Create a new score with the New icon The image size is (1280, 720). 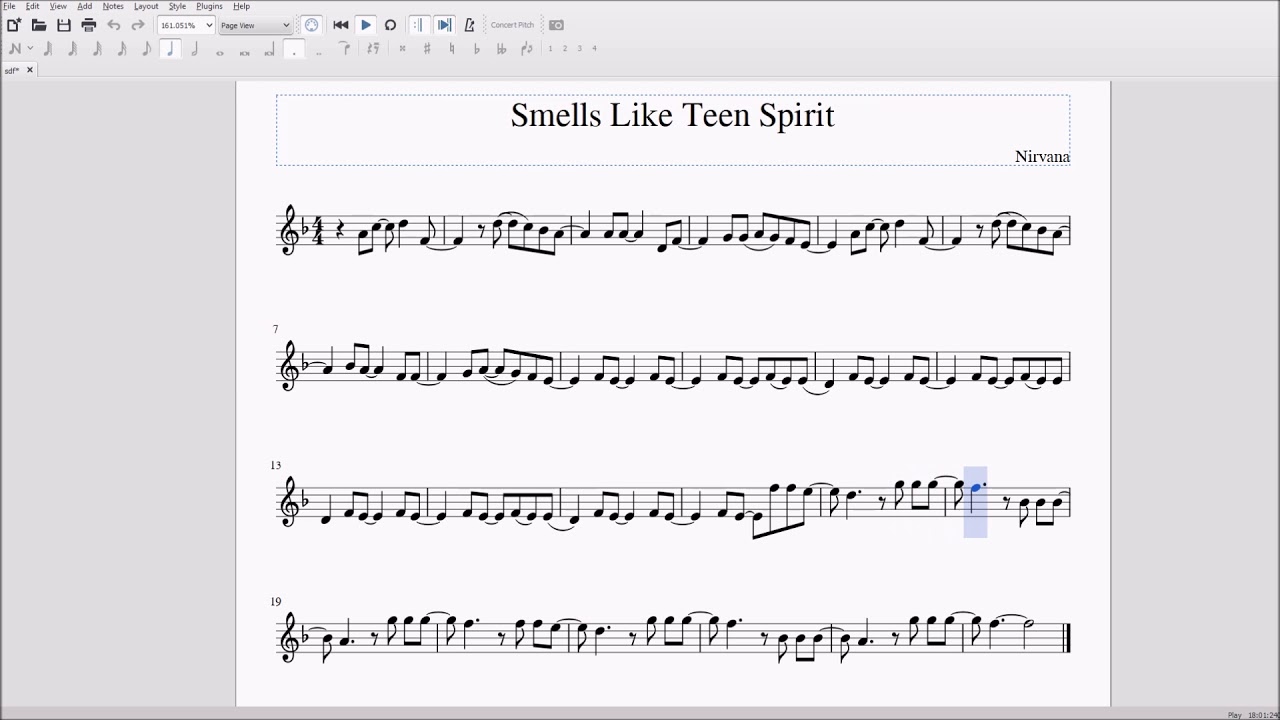coord(14,25)
